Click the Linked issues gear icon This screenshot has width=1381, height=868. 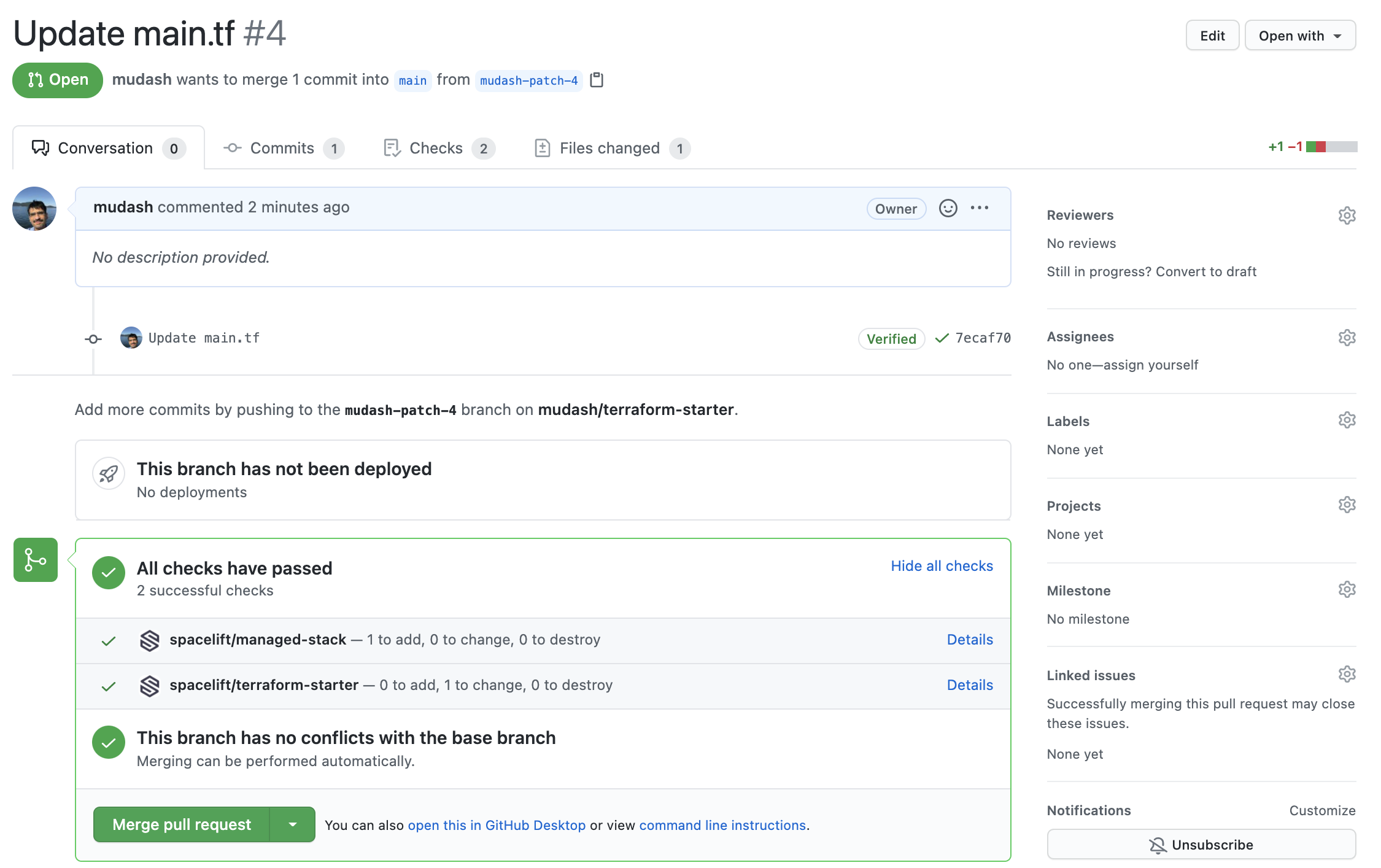(x=1347, y=675)
